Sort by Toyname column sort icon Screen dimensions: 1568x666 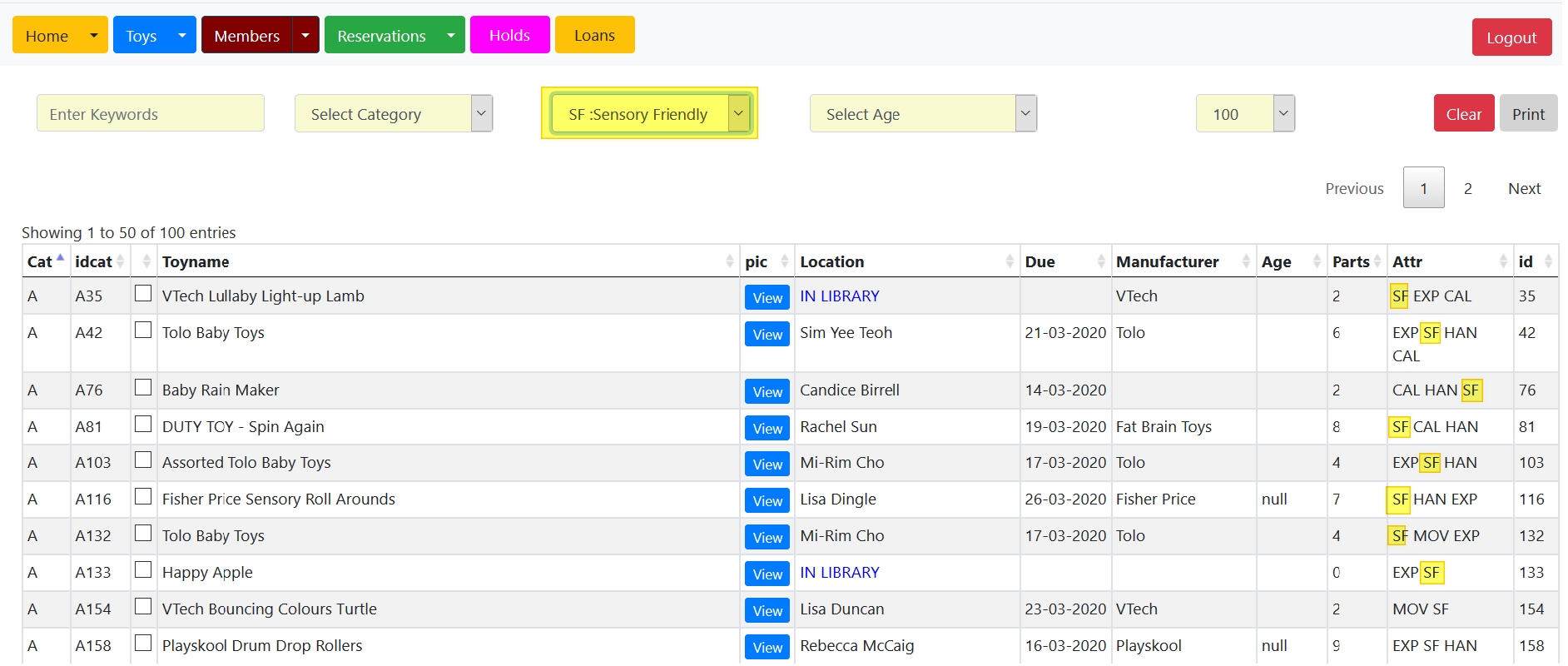pos(729,261)
